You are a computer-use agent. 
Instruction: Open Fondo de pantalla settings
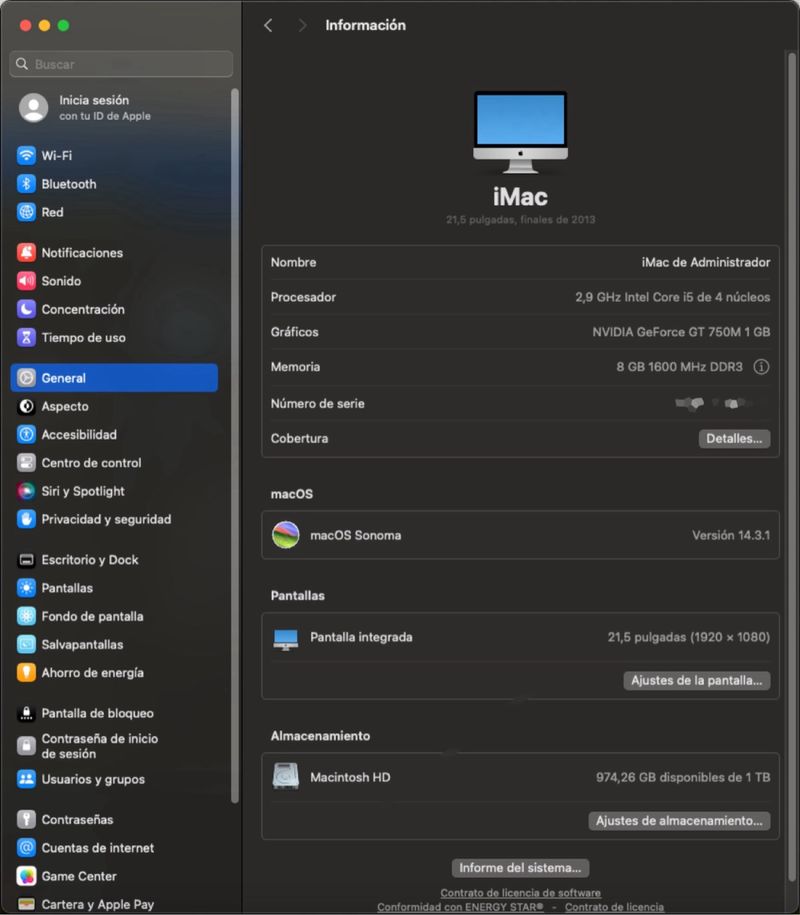(x=114, y=616)
